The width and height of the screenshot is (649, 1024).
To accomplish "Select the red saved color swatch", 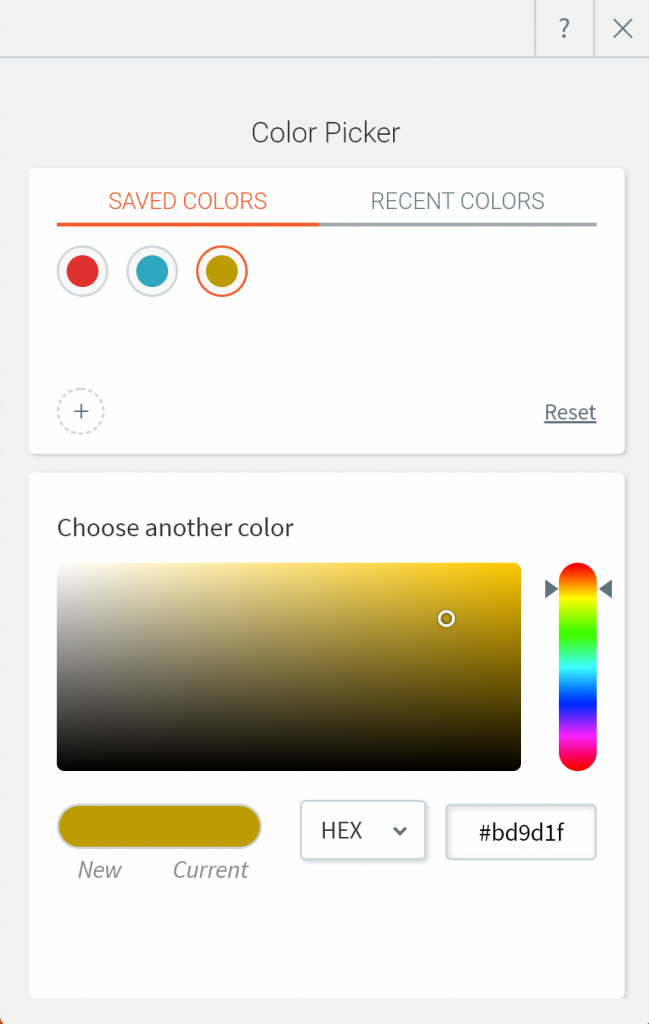I will (82, 270).
